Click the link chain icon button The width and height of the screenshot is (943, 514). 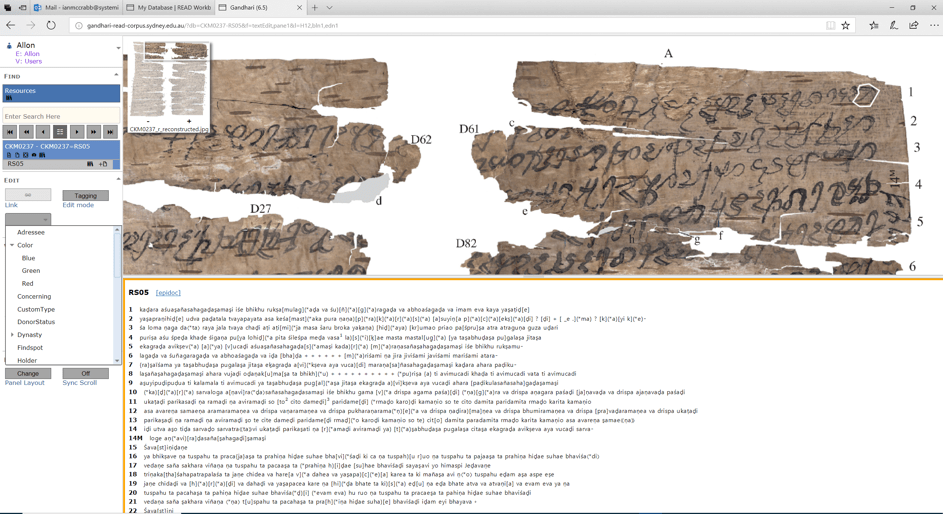click(x=27, y=195)
